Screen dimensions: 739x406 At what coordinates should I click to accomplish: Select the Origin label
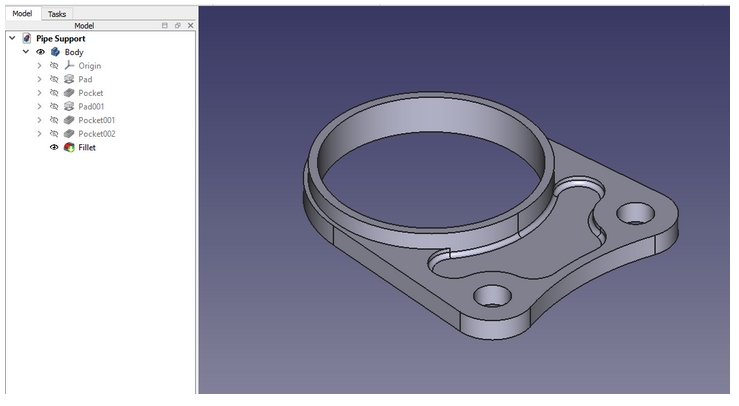coord(90,66)
